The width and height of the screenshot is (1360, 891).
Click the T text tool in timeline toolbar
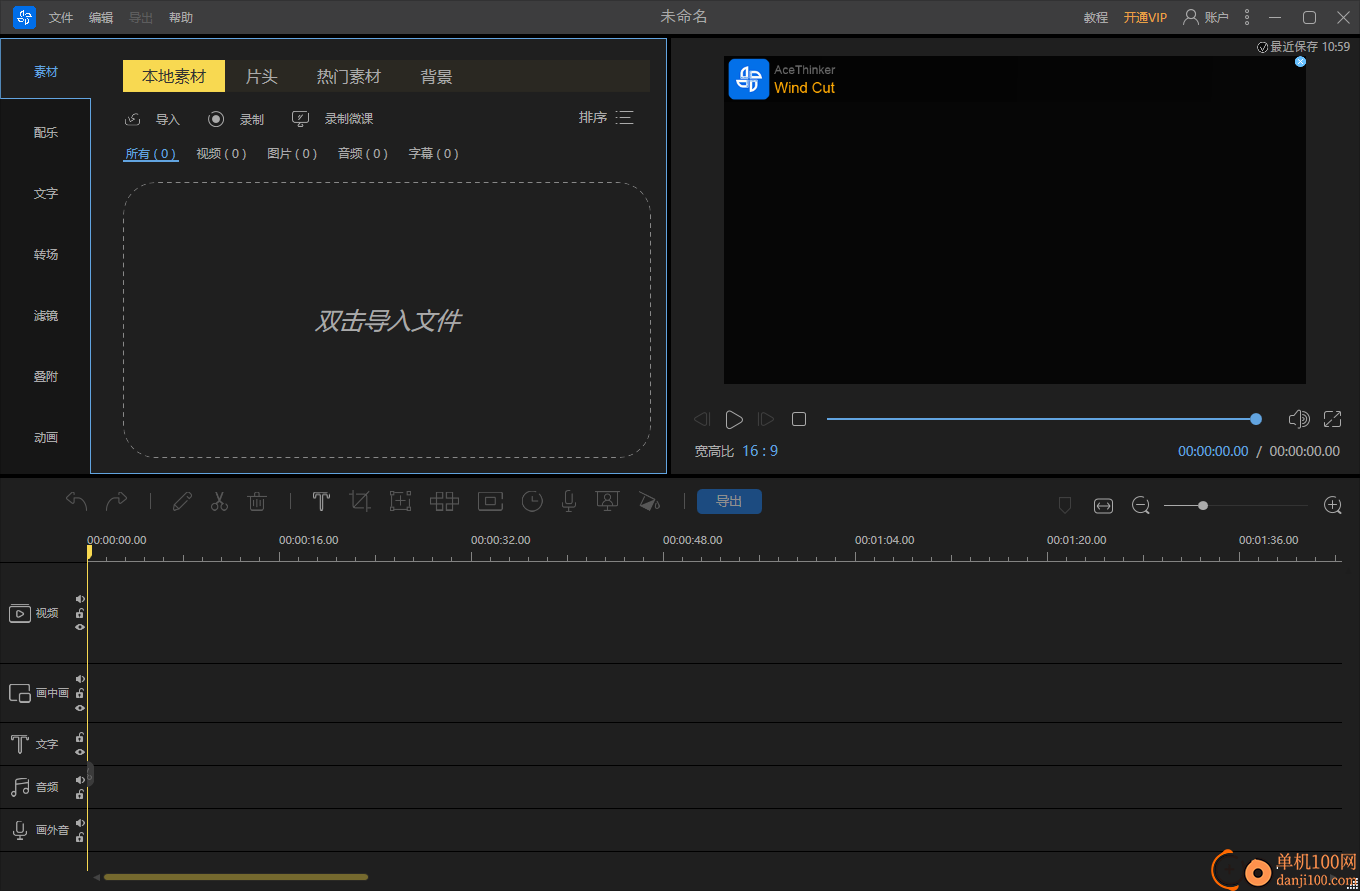pos(321,502)
